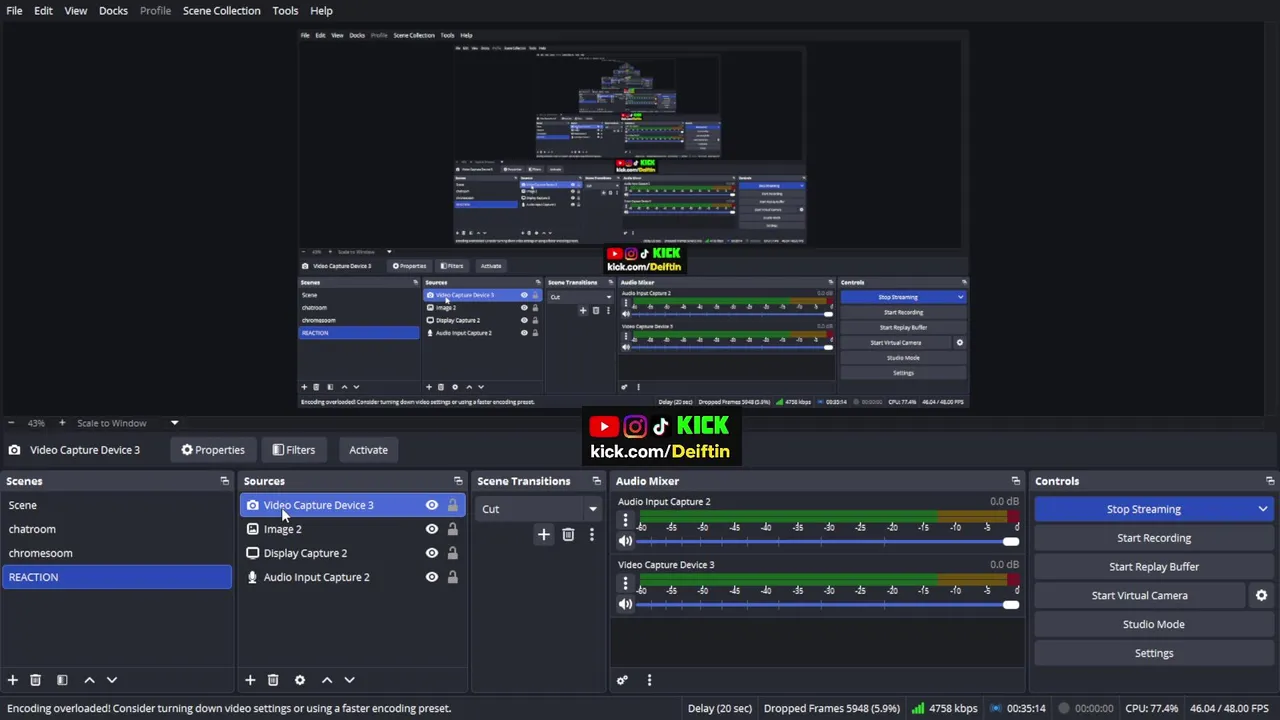This screenshot has height=720, width=1280.
Task: Lock the Display Capture 2 source
Action: (453, 553)
